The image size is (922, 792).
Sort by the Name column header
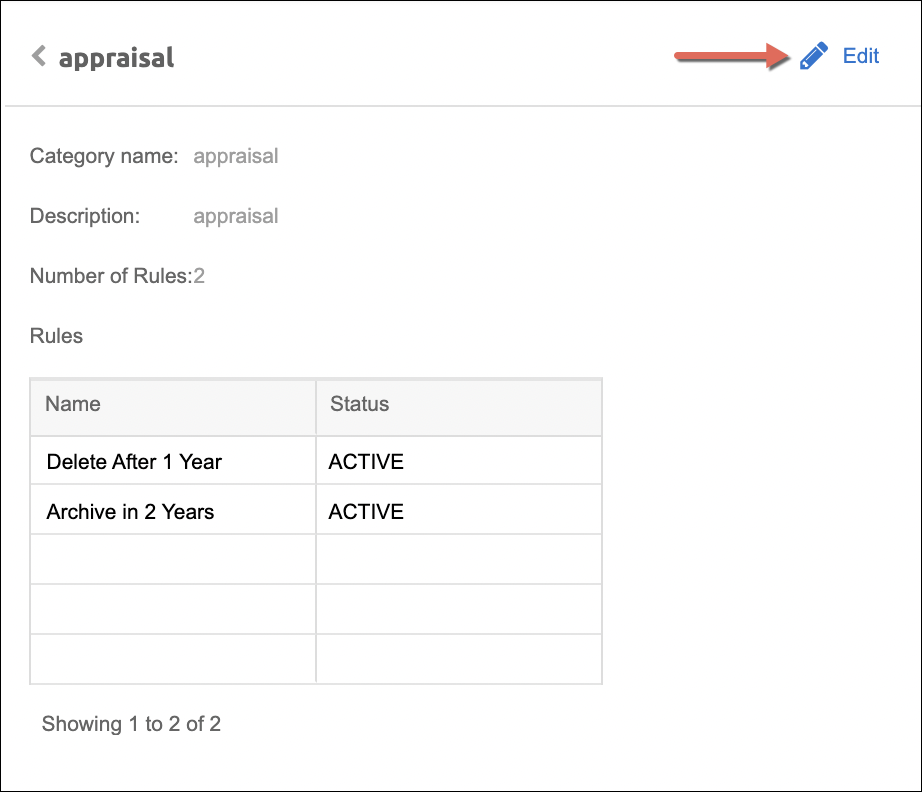[x=73, y=404]
